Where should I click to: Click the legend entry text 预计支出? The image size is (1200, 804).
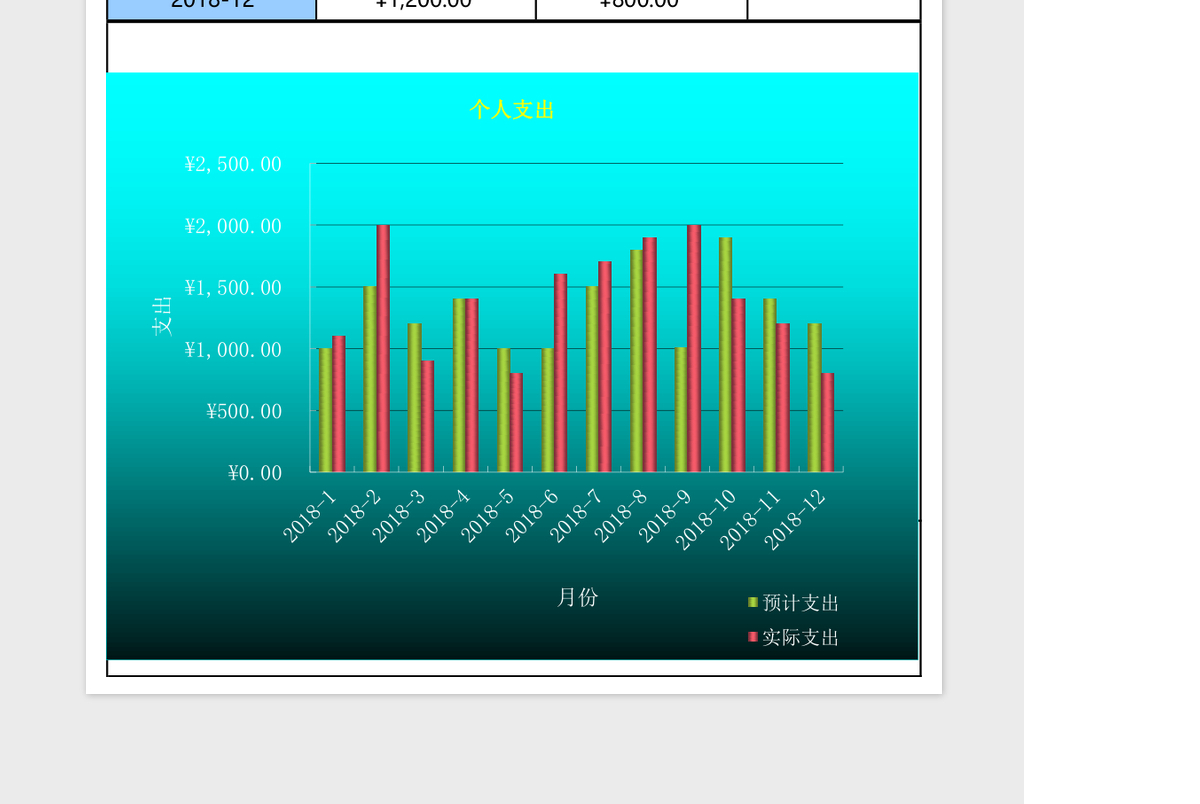coord(801,603)
